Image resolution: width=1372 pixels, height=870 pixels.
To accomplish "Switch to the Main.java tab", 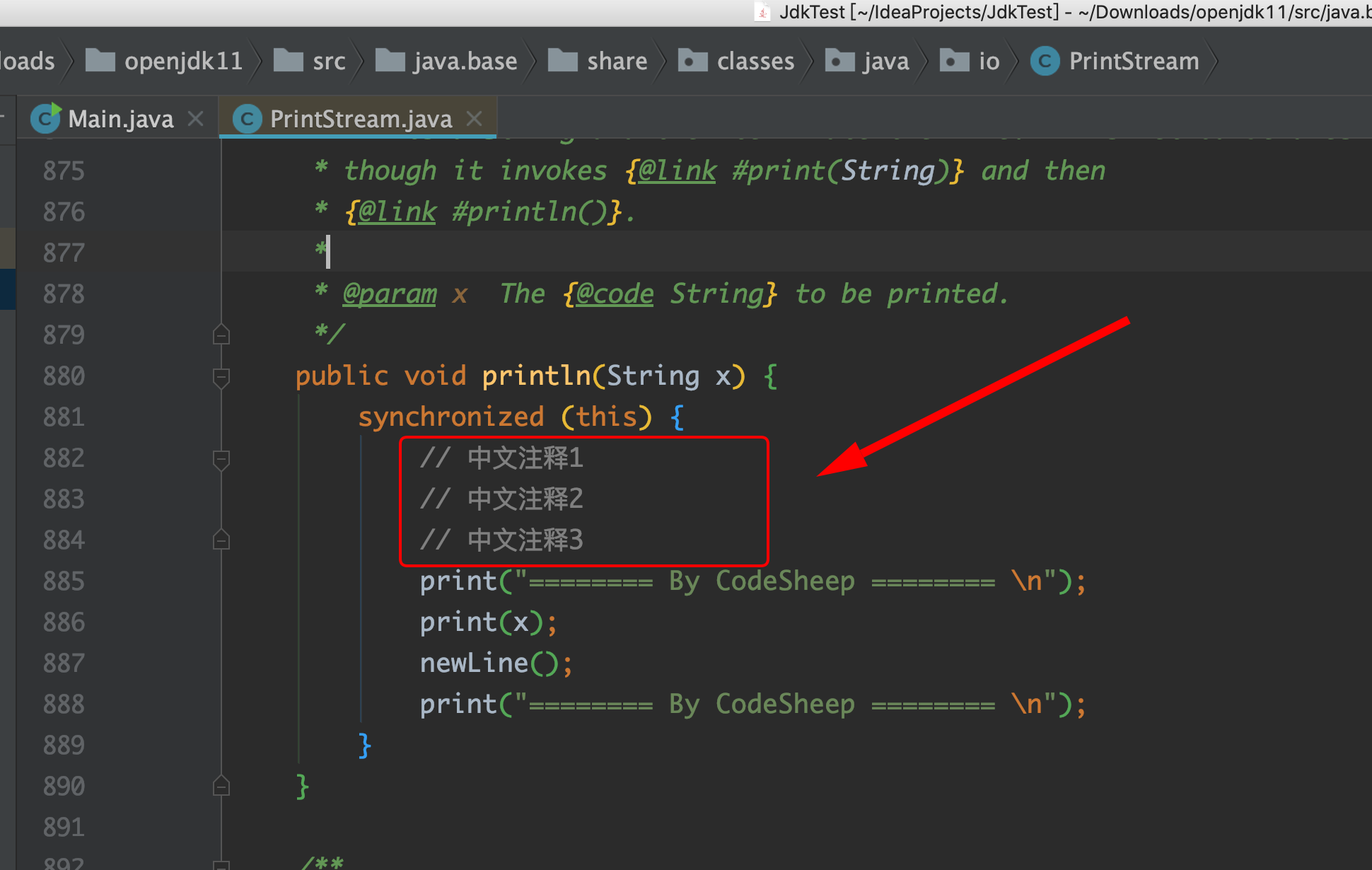I will click(x=120, y=119).
